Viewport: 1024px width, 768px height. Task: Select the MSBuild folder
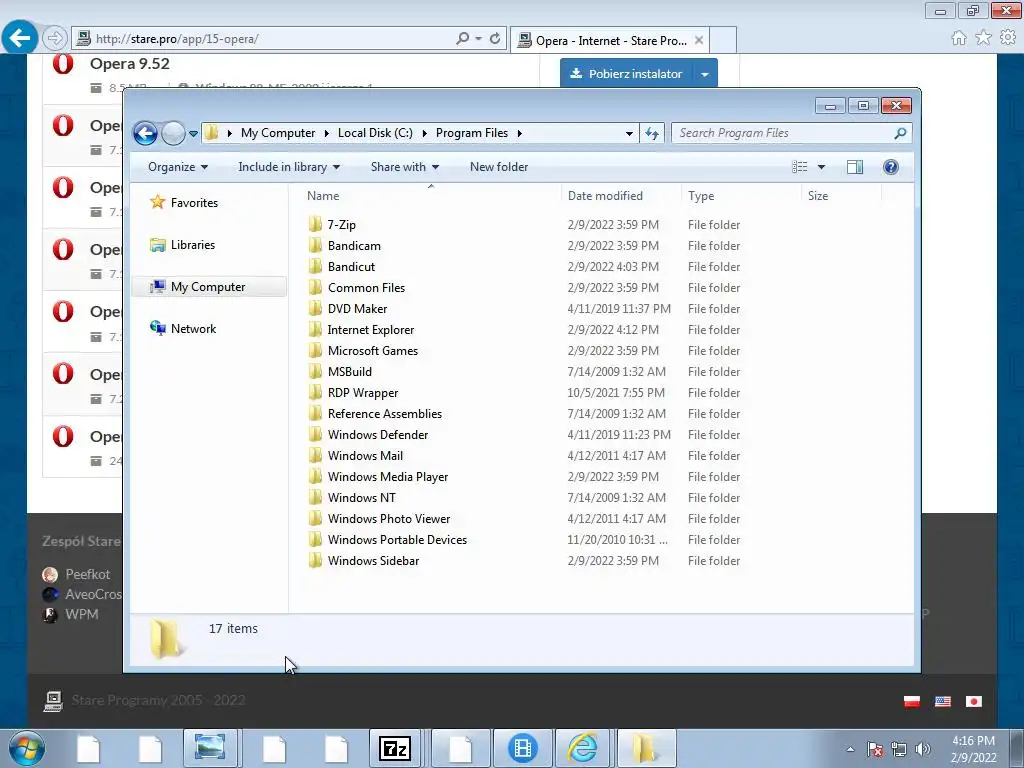349,372
